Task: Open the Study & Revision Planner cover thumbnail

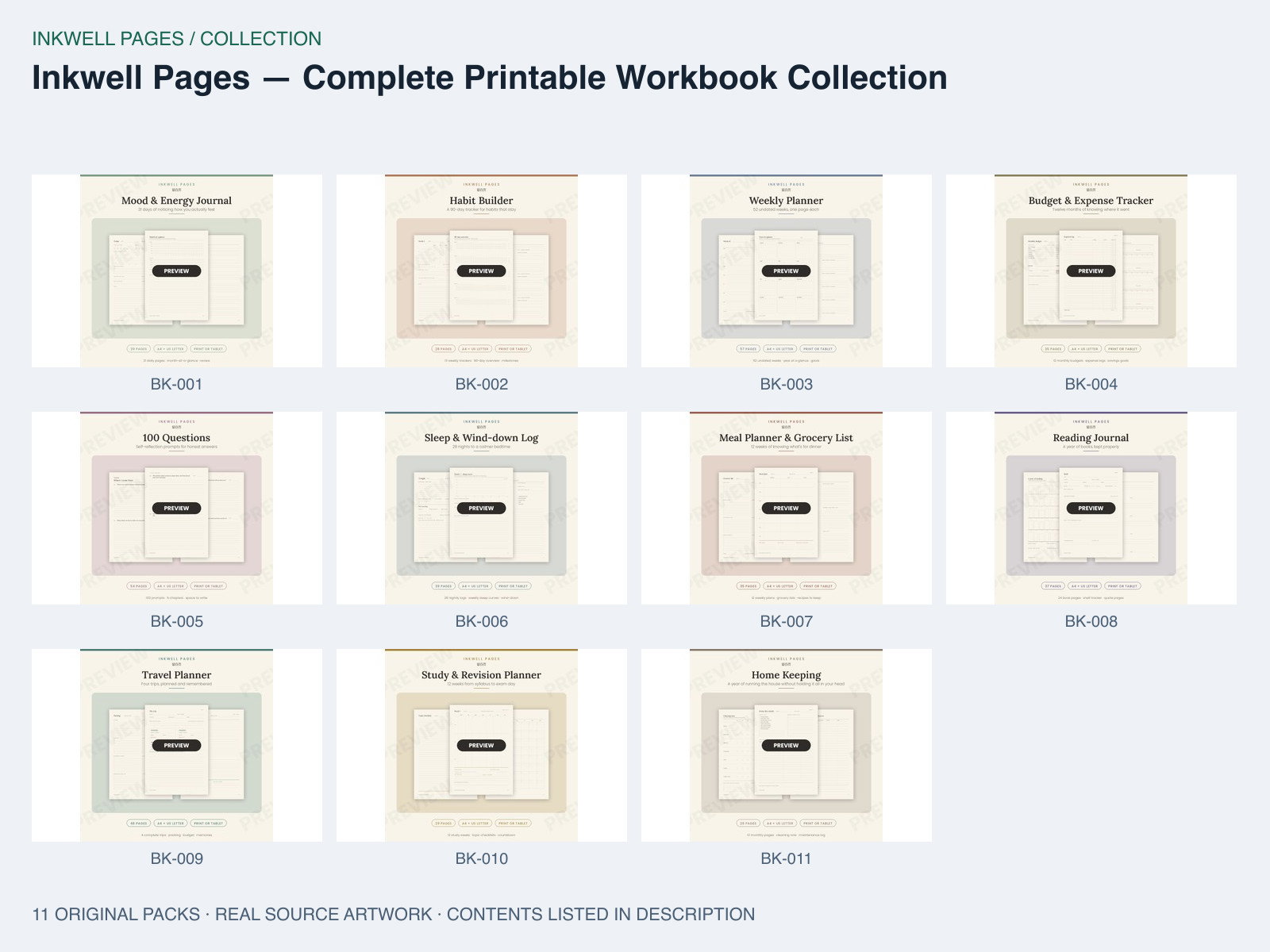Action: [x=481, y=745]
